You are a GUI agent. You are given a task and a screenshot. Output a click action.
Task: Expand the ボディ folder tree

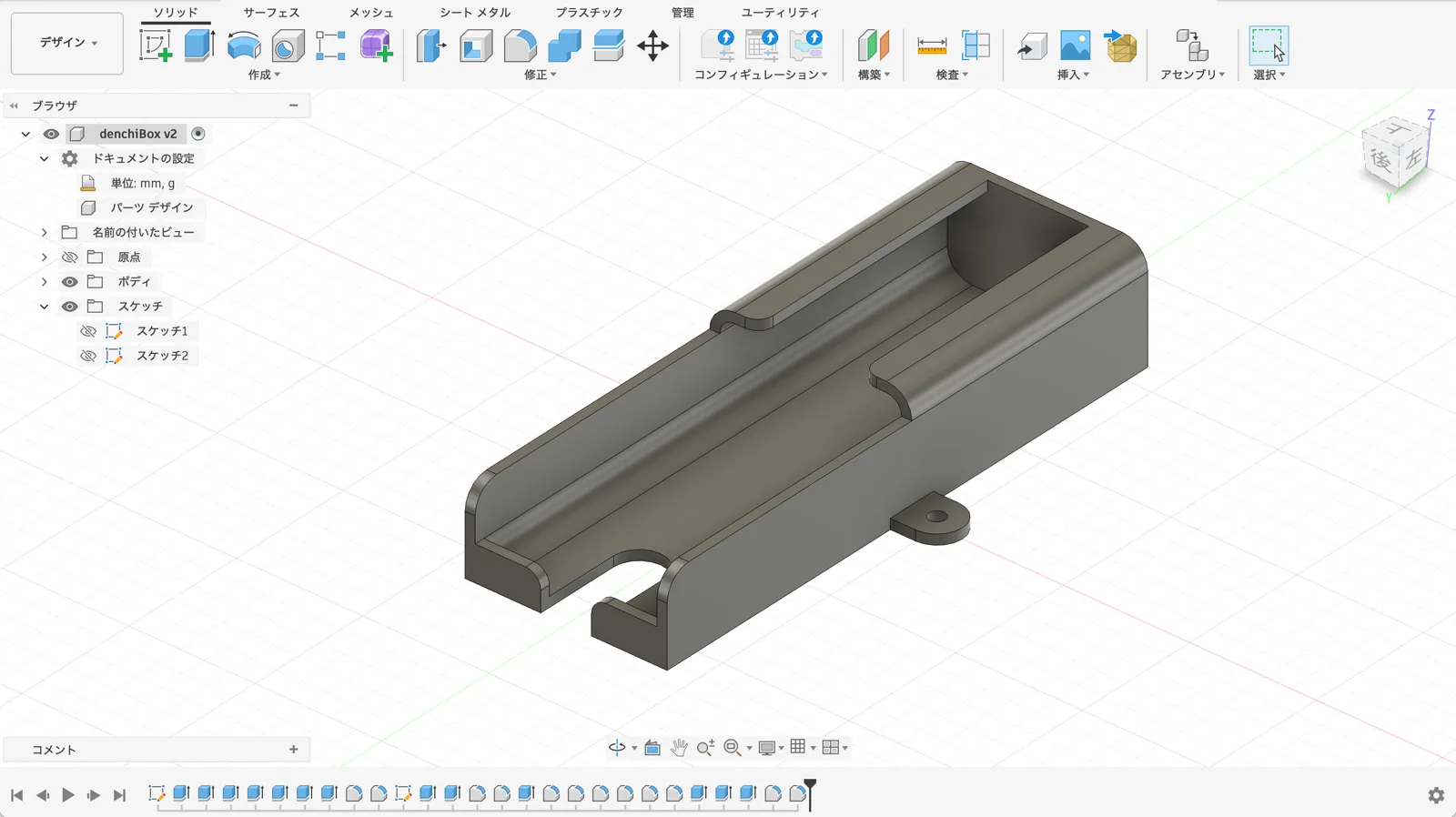click(44, 282)
